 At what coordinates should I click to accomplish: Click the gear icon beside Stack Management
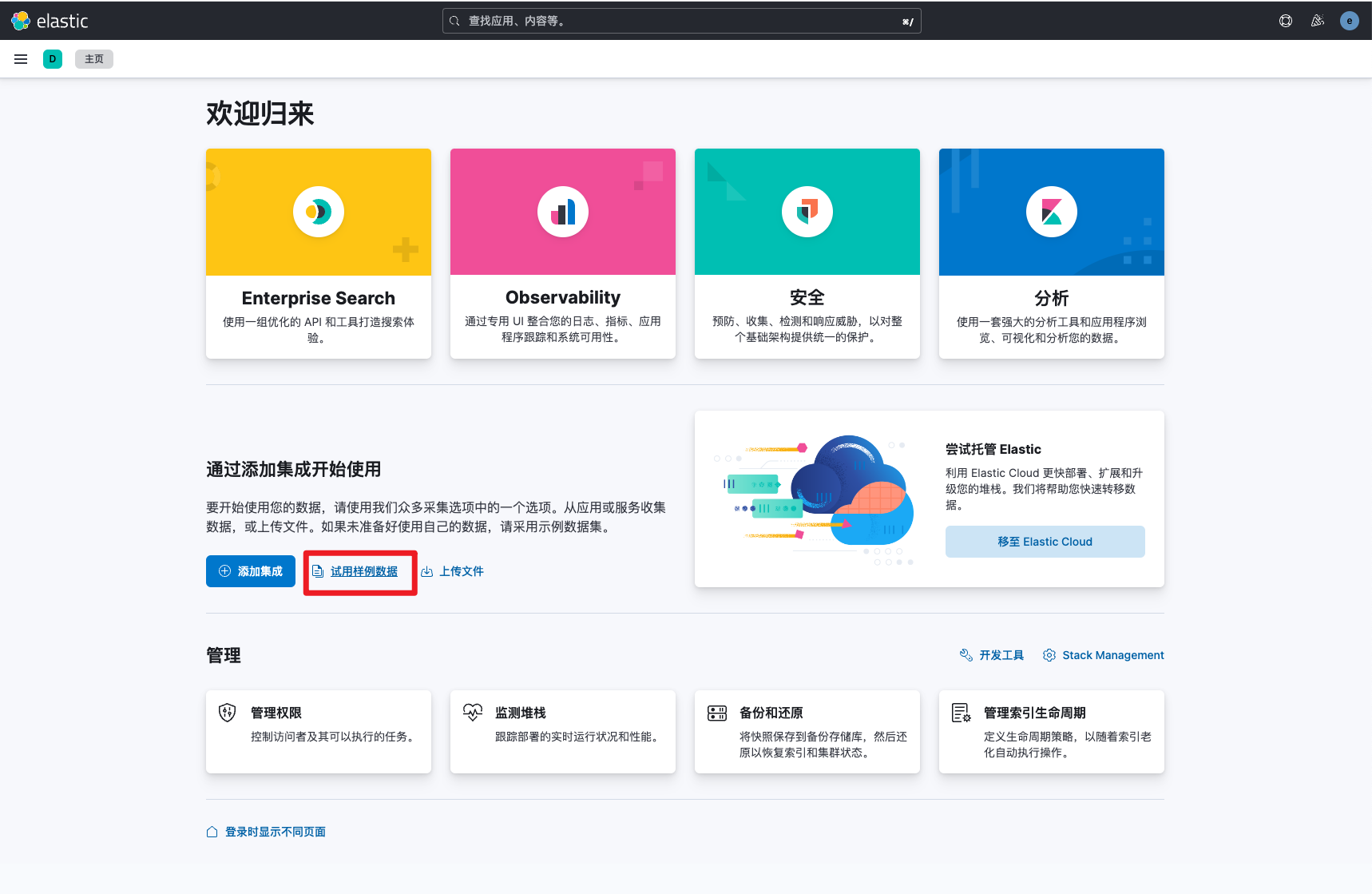pyautogui.click(x=1049, y=655)
